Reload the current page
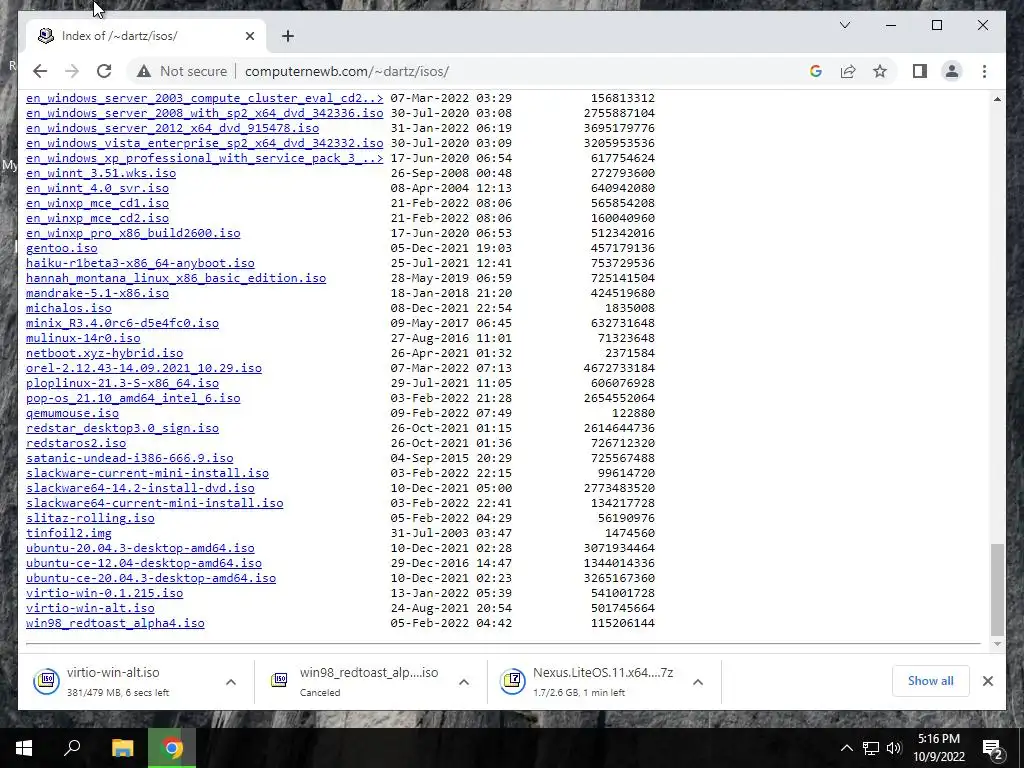The width and height of the screenshot is (1024, 768). 104,71
